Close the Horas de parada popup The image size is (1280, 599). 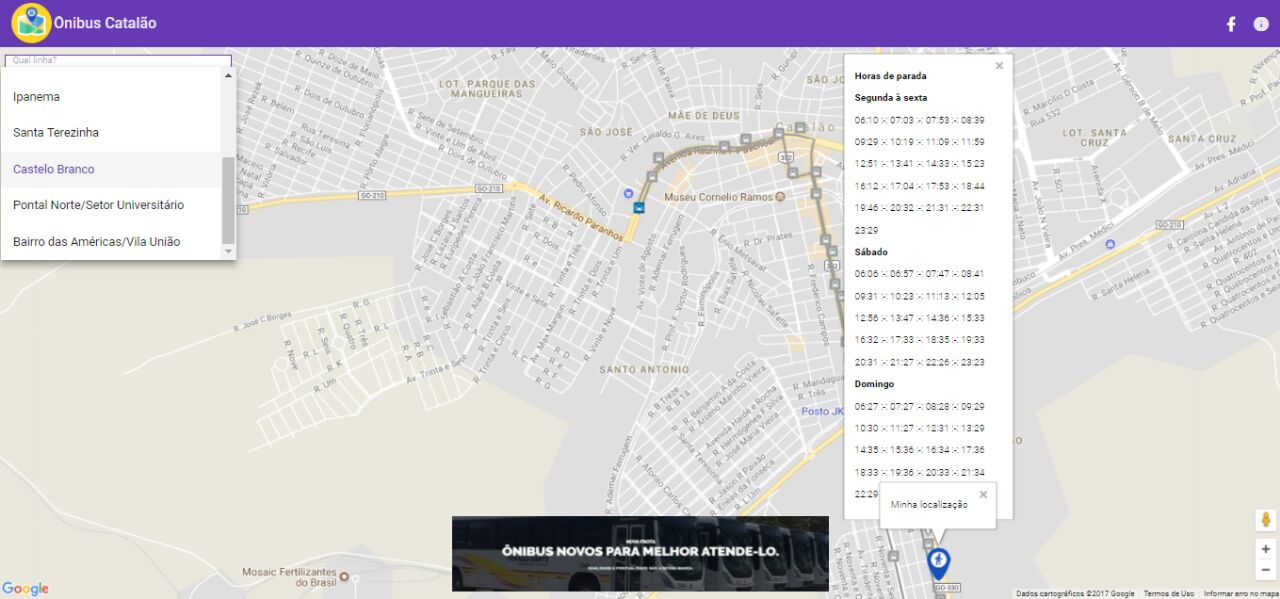click(999, 66)
